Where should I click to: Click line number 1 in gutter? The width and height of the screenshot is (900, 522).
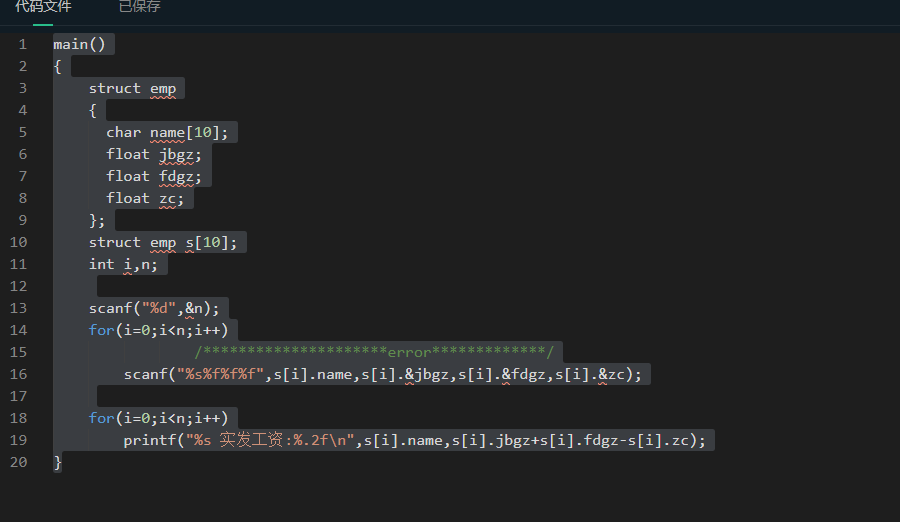coord(22,44)
